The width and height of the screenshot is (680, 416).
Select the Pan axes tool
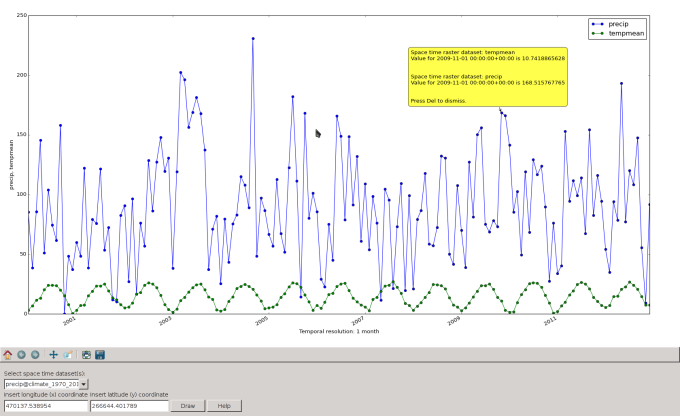[53, 354]
